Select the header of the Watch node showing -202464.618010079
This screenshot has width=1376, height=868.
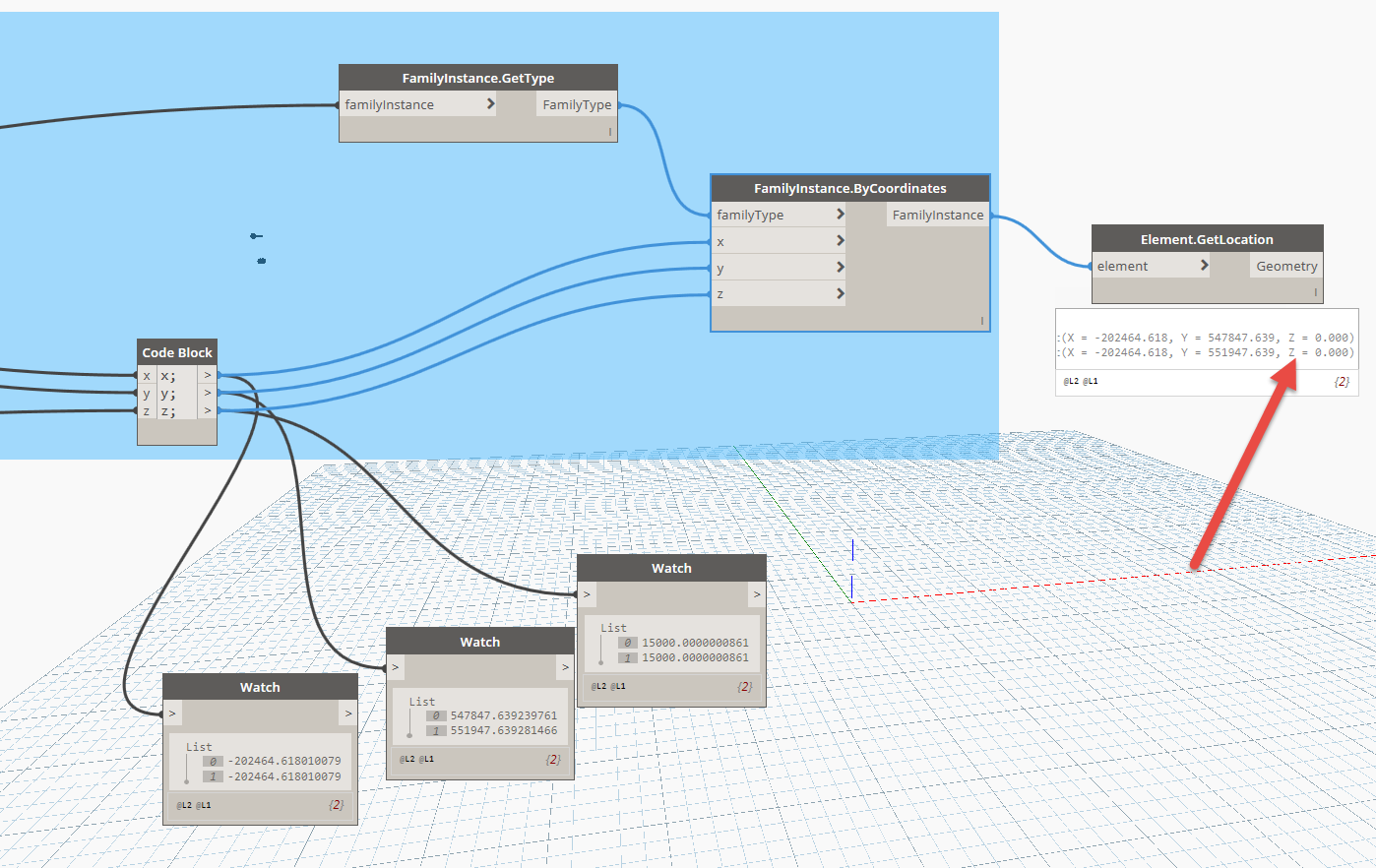click(260, 687)
